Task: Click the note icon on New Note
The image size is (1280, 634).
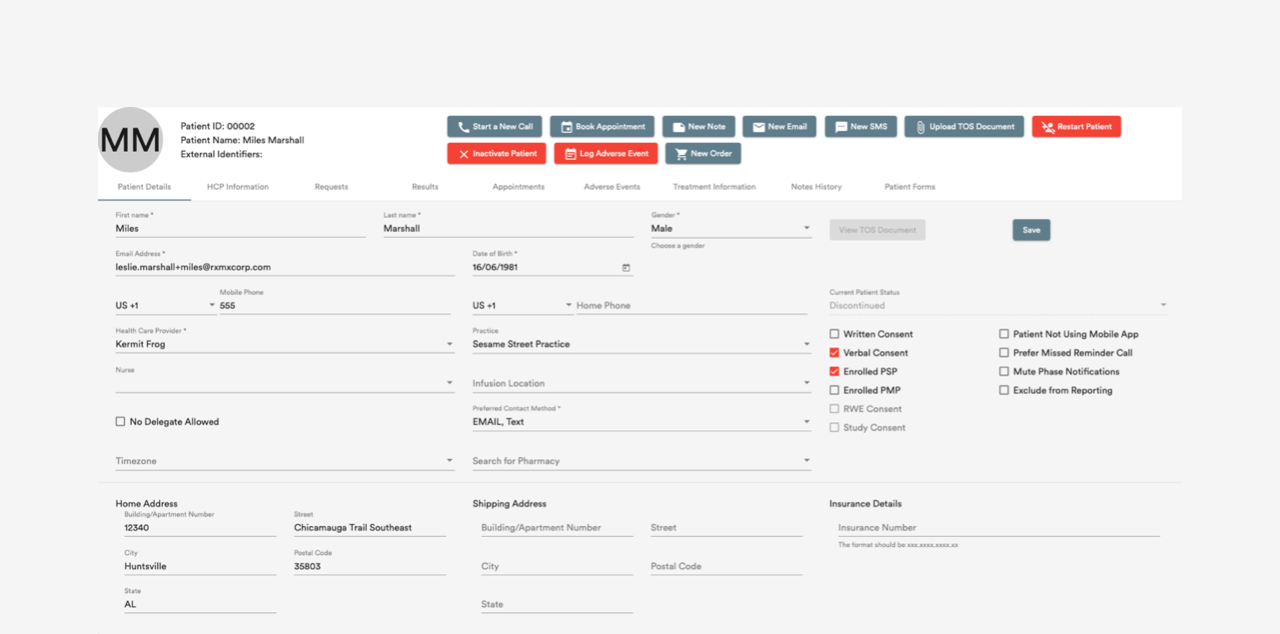Action: pyautogui.click(x=679, y=127)
